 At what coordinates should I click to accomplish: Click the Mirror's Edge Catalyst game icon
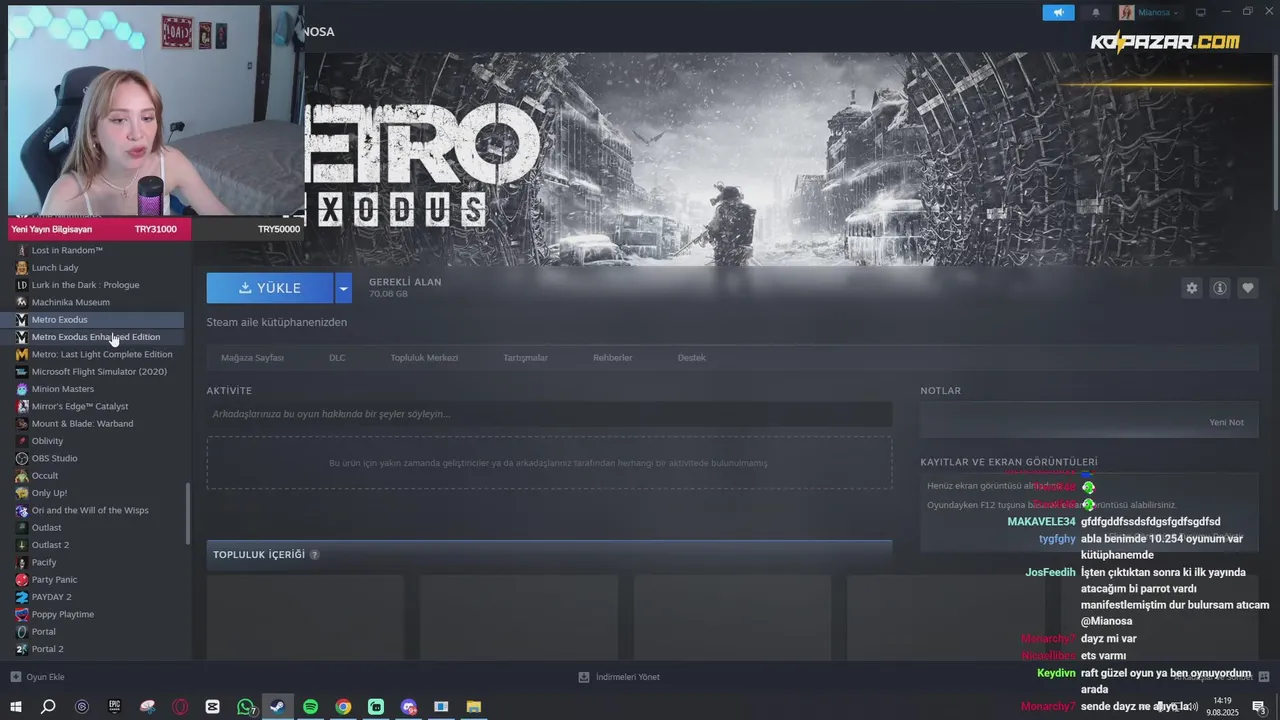[22, 406]
